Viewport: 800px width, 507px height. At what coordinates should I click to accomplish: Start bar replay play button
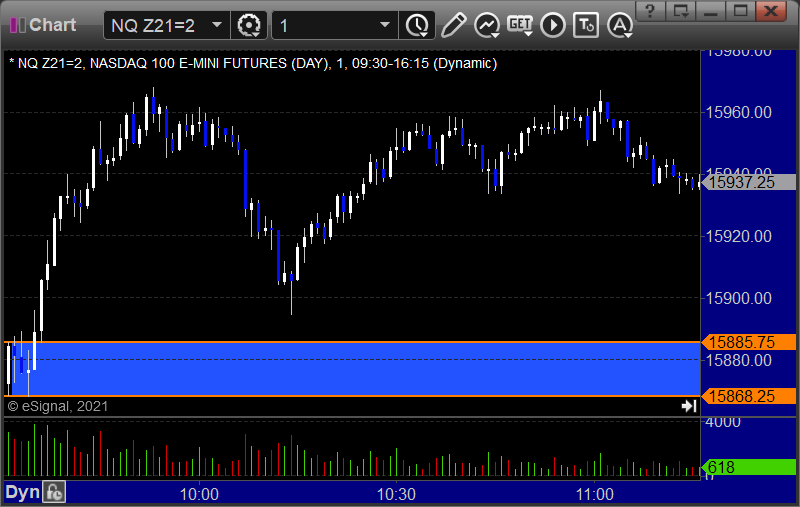(x=553, y=25)
